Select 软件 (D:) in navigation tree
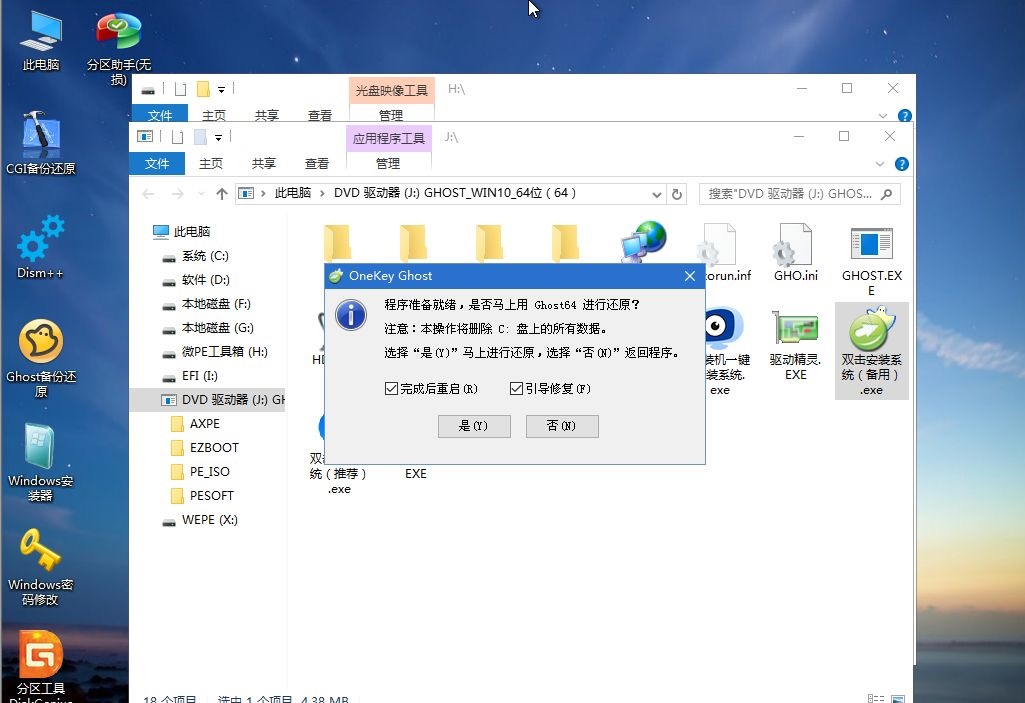 (x=205, y=280)
